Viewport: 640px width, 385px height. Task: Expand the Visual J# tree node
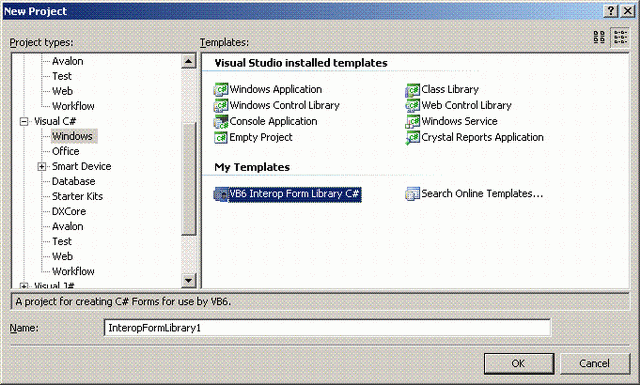(24, 285)
